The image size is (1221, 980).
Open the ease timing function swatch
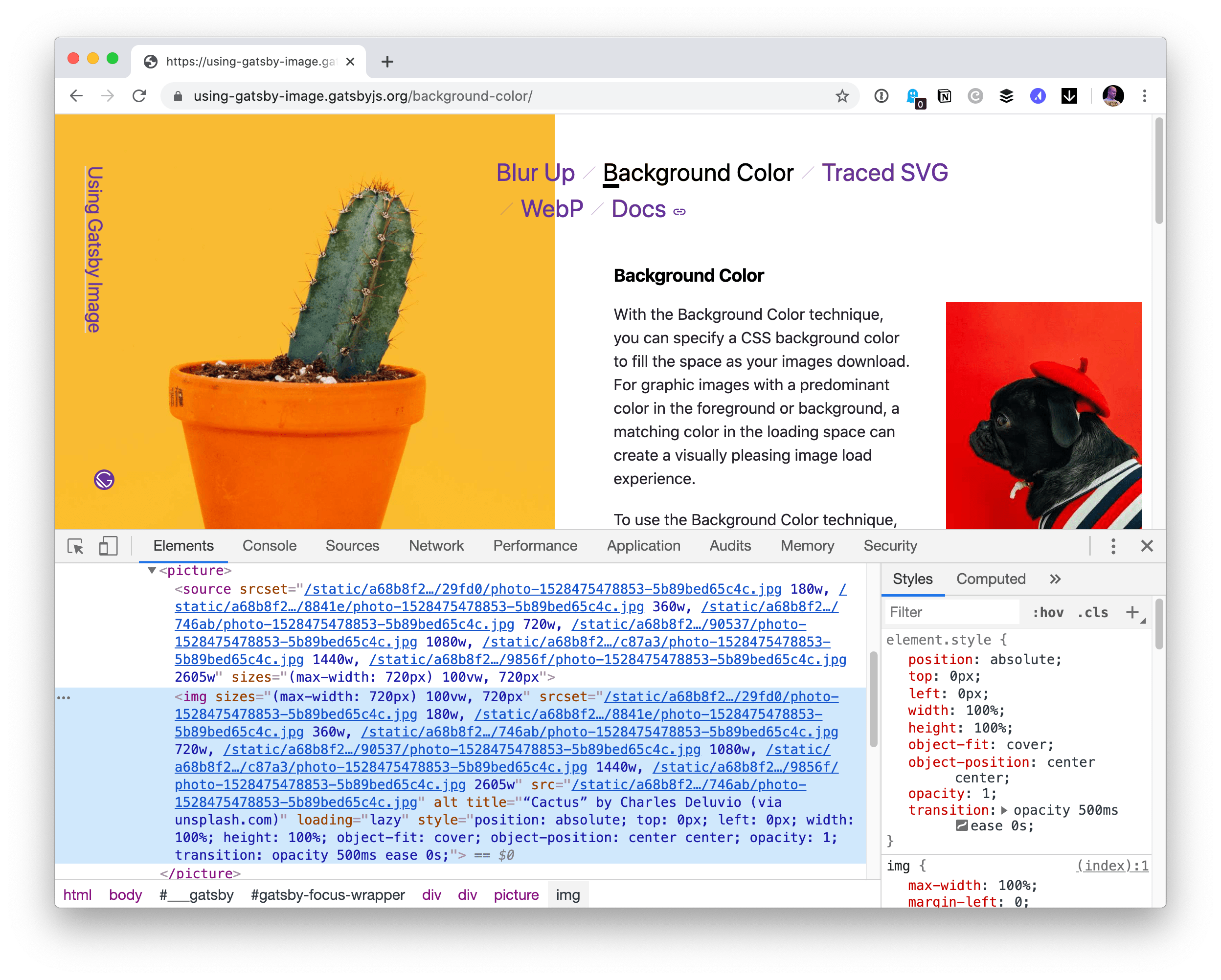point(961,826)
